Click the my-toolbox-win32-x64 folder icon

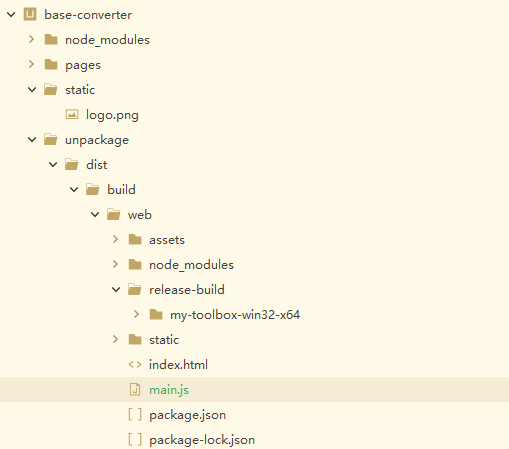tap(156, 314)
